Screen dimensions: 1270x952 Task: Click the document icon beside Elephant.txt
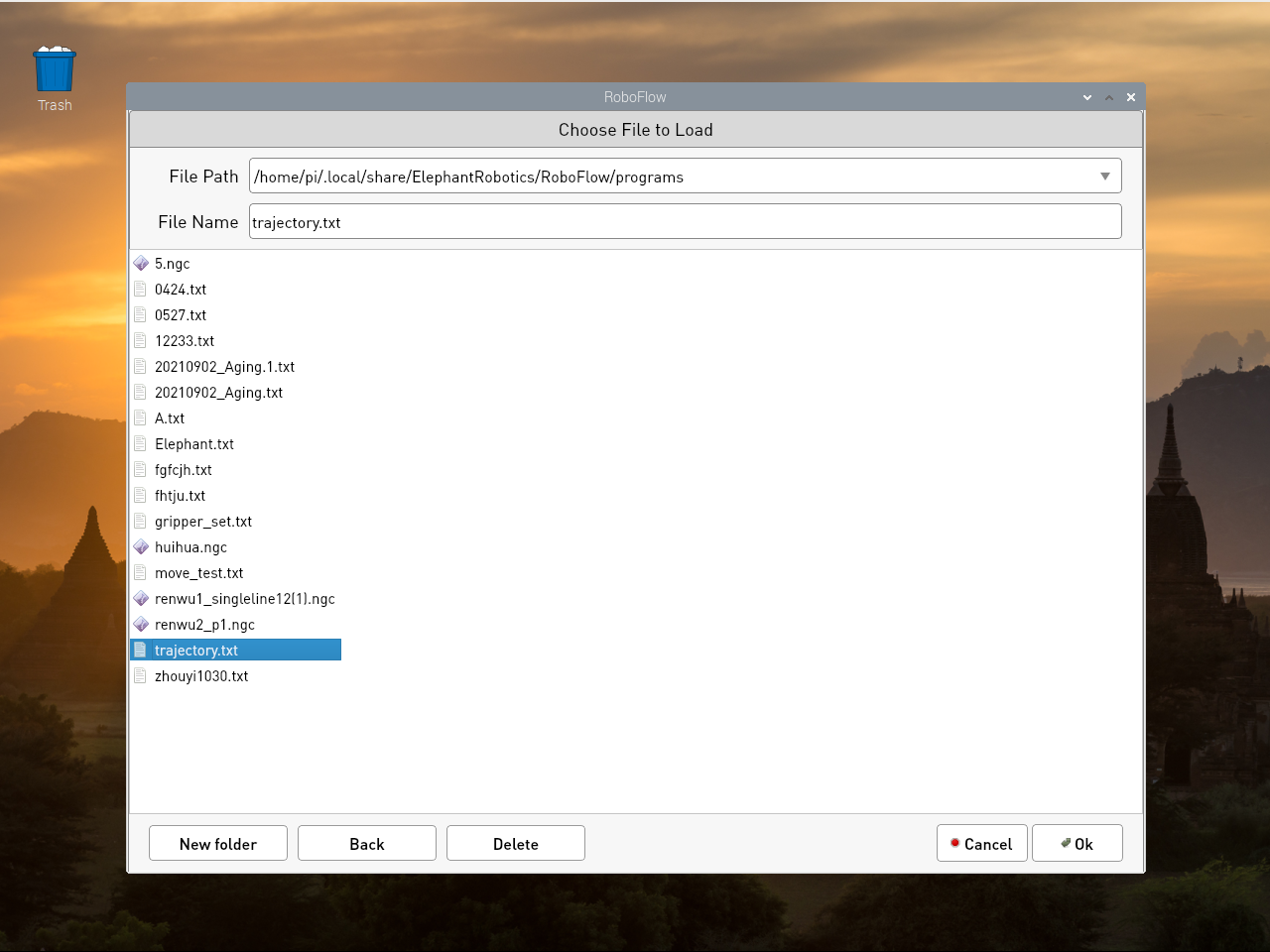(x=141, y=444)
